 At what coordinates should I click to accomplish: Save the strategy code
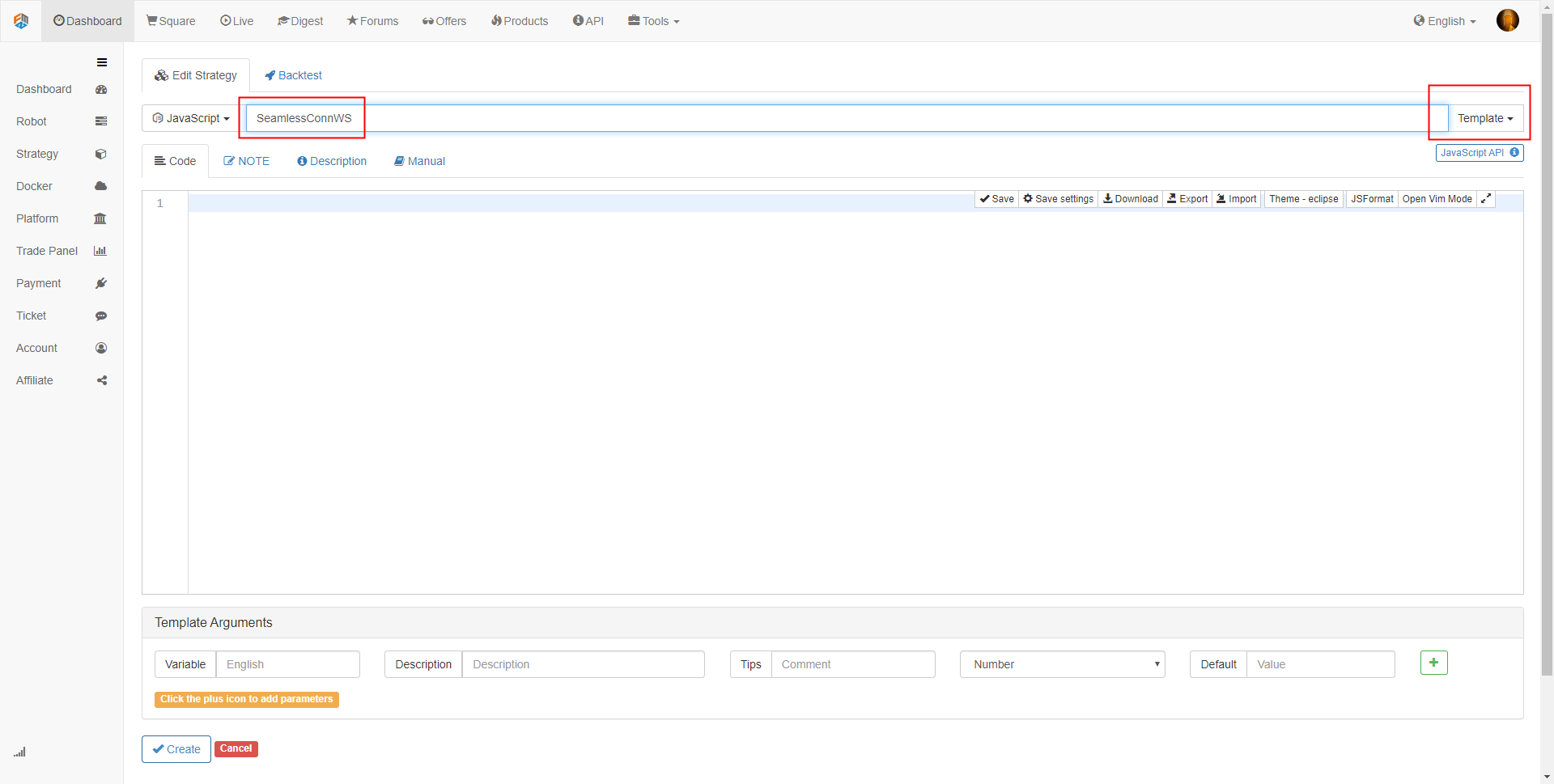coord(997,199)
